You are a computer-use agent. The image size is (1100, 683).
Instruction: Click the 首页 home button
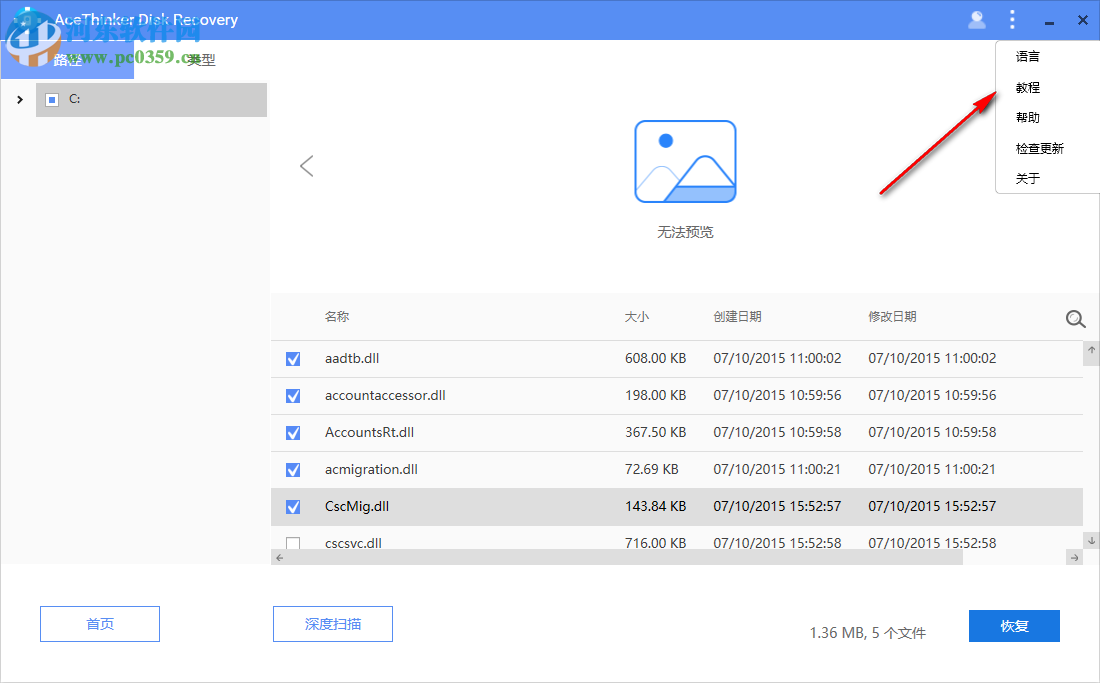pos(99,623)
